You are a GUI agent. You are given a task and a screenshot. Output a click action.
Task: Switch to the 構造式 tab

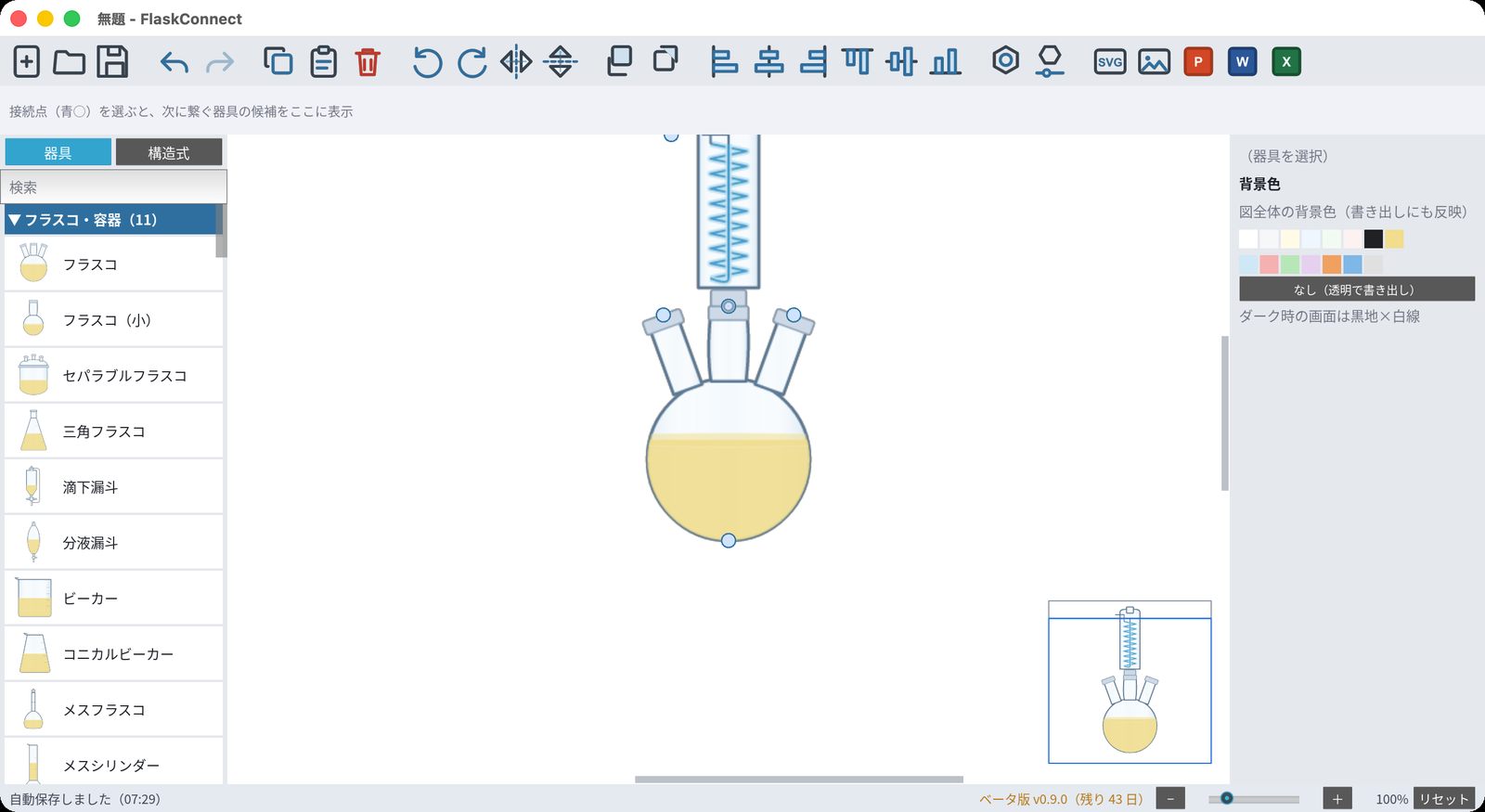[x=169, y=152]
